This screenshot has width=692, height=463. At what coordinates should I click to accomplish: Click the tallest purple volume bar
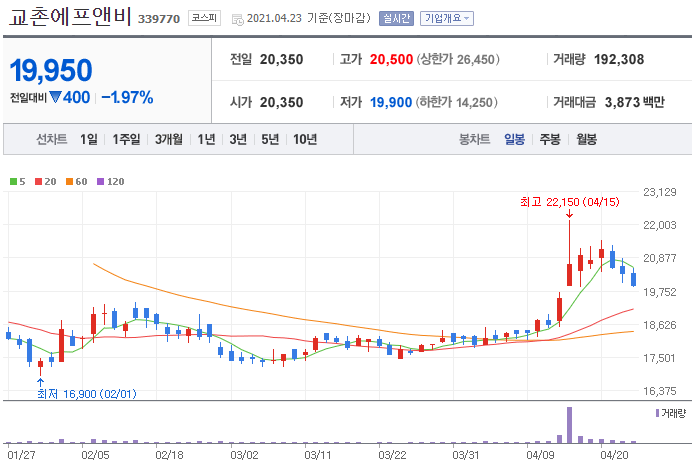pos(569,425)
